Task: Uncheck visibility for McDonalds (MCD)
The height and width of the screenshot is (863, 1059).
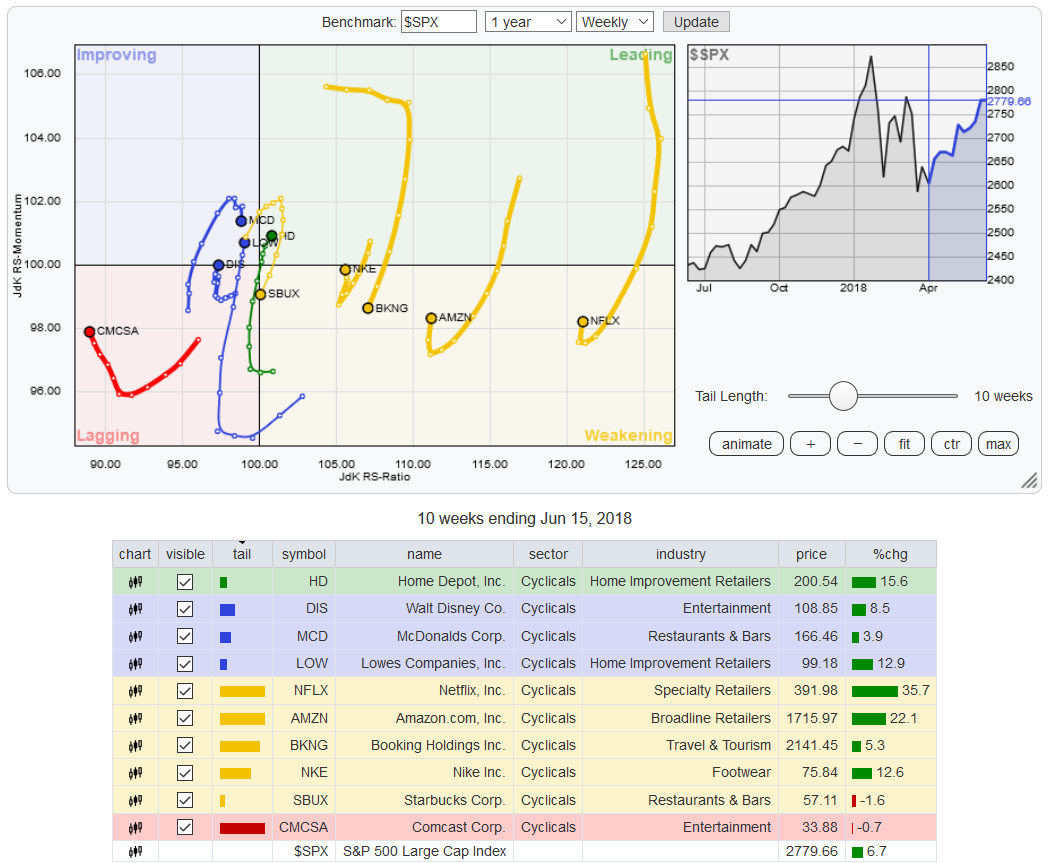Action: 184,636
